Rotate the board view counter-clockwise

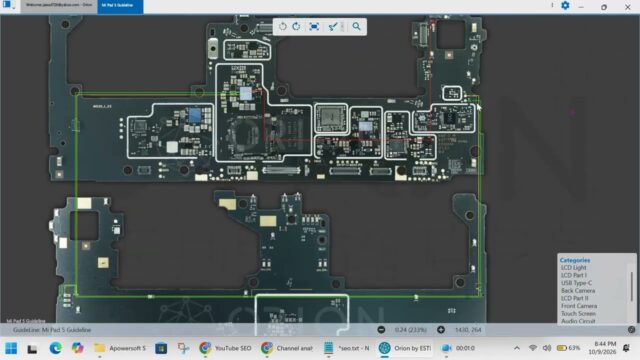pyautogui.click(x=282, y=27)
